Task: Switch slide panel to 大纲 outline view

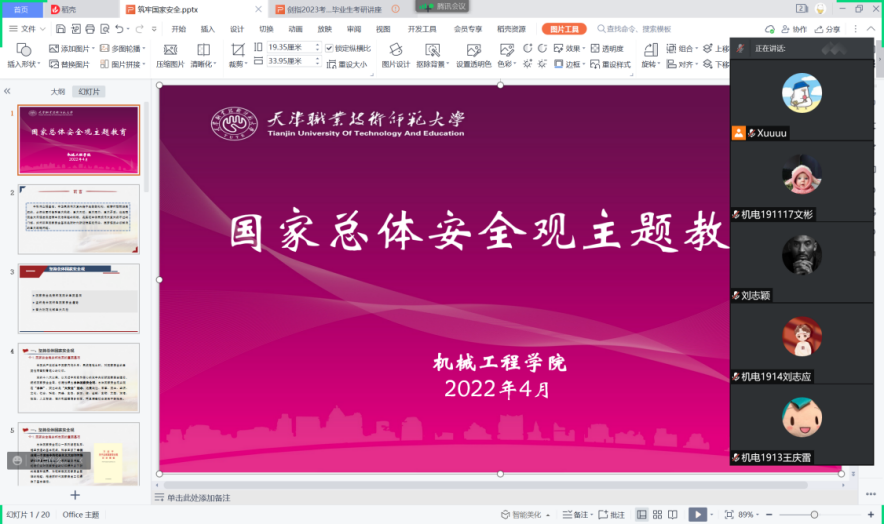Action: (58, 91)
